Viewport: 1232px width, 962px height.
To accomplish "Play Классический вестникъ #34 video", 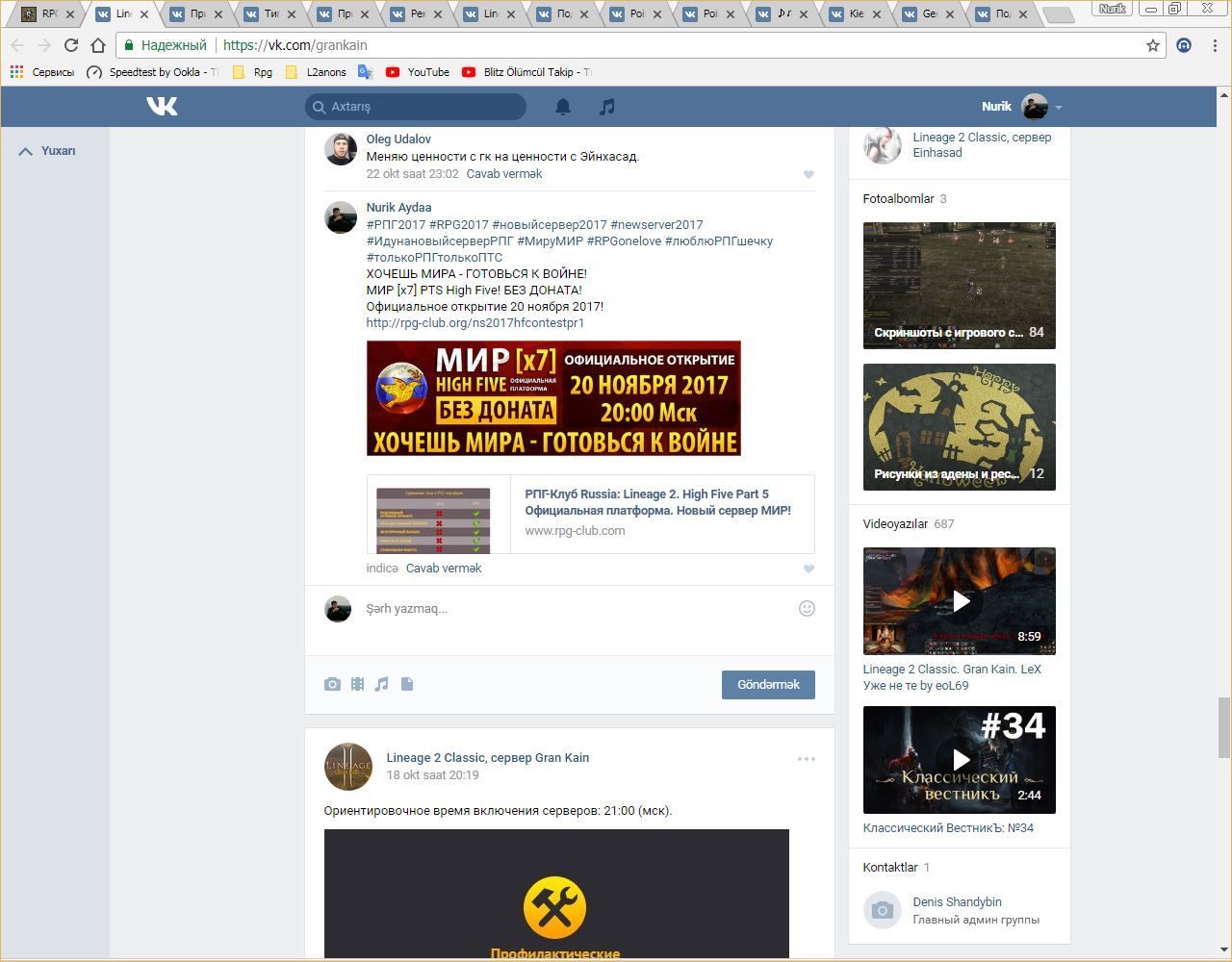I will (959, 760).
